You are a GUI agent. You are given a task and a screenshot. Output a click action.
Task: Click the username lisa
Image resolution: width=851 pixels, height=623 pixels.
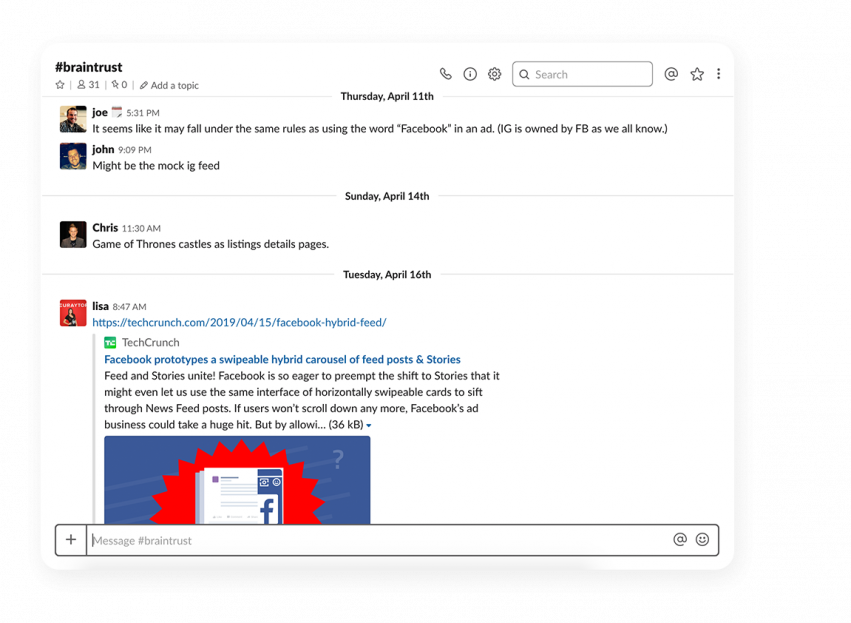[100, 306]
